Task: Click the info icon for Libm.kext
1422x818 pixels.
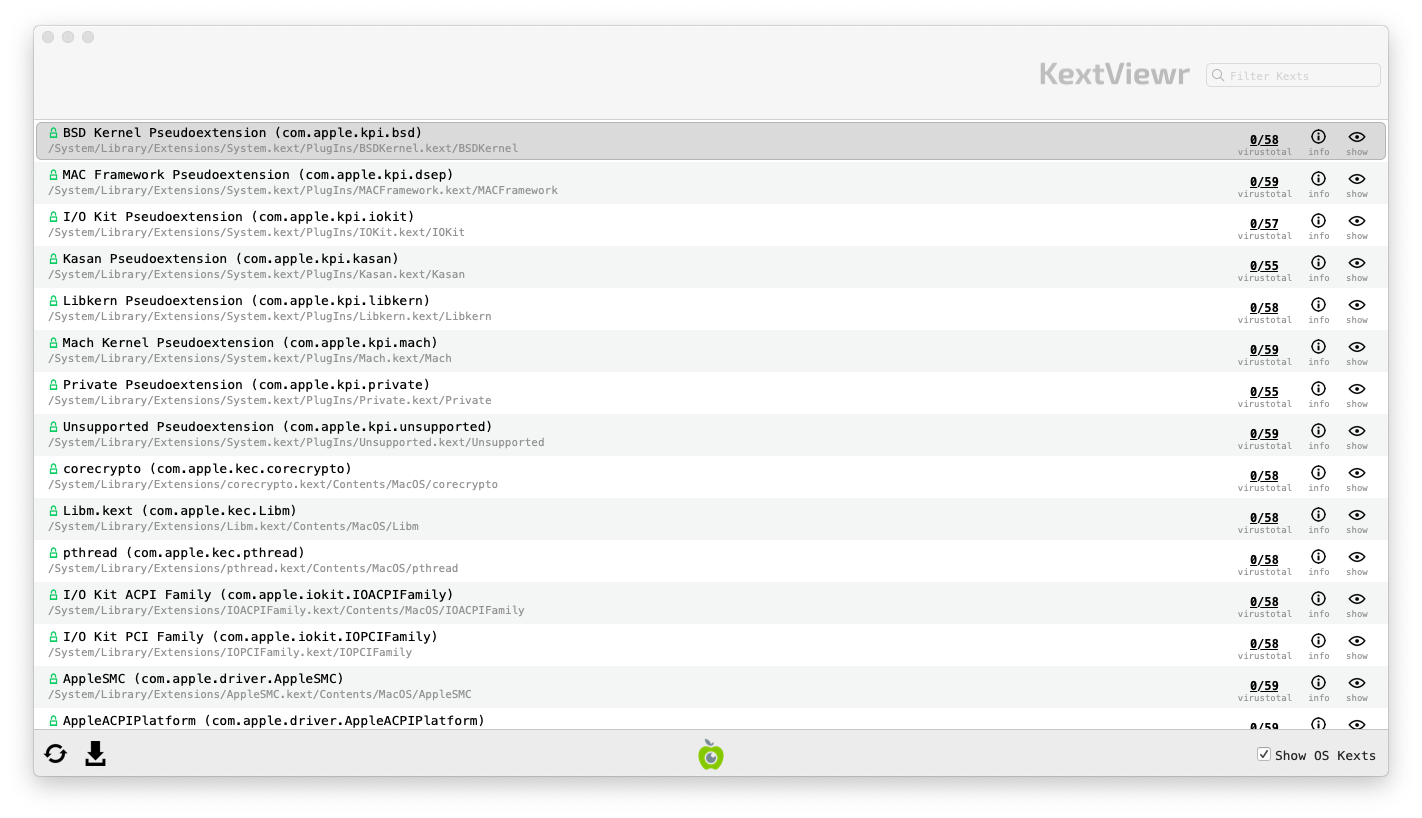Action: coord(1318,515)
